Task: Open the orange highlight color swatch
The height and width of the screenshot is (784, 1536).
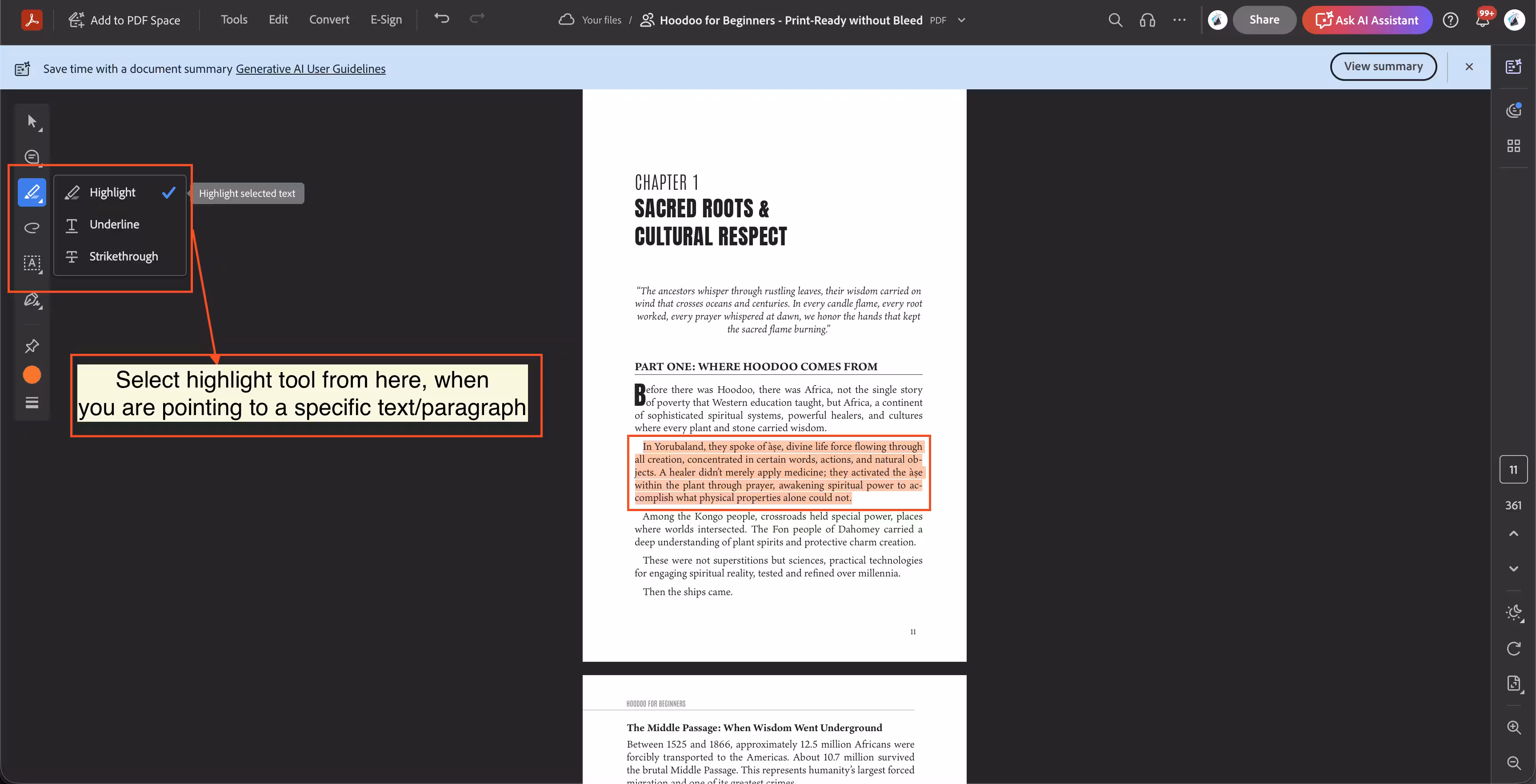Action: [32, 374]
